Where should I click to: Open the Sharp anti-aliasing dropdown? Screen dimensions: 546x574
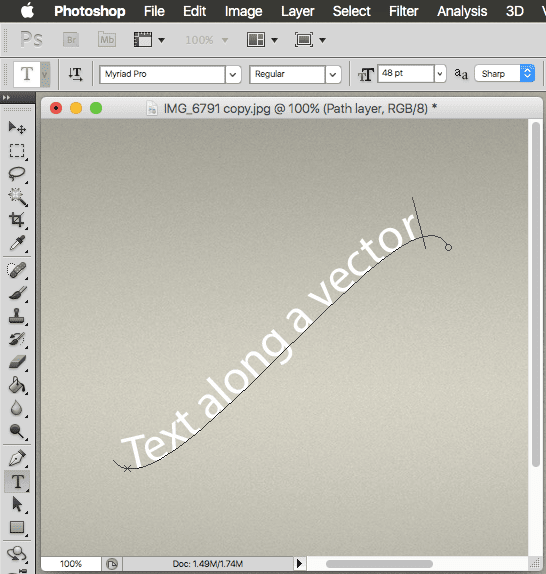pyautogui.click(x=505, y=74)
